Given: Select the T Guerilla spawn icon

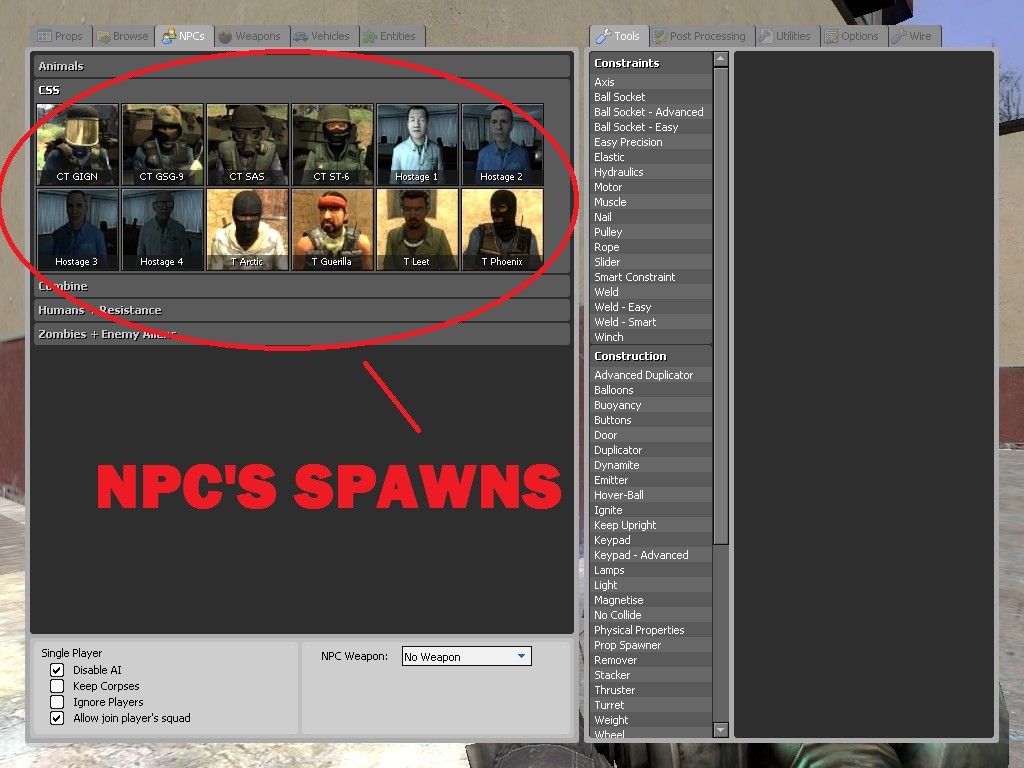Looking at the screenshot, I should pyautogui.click(x=332, y=228).
